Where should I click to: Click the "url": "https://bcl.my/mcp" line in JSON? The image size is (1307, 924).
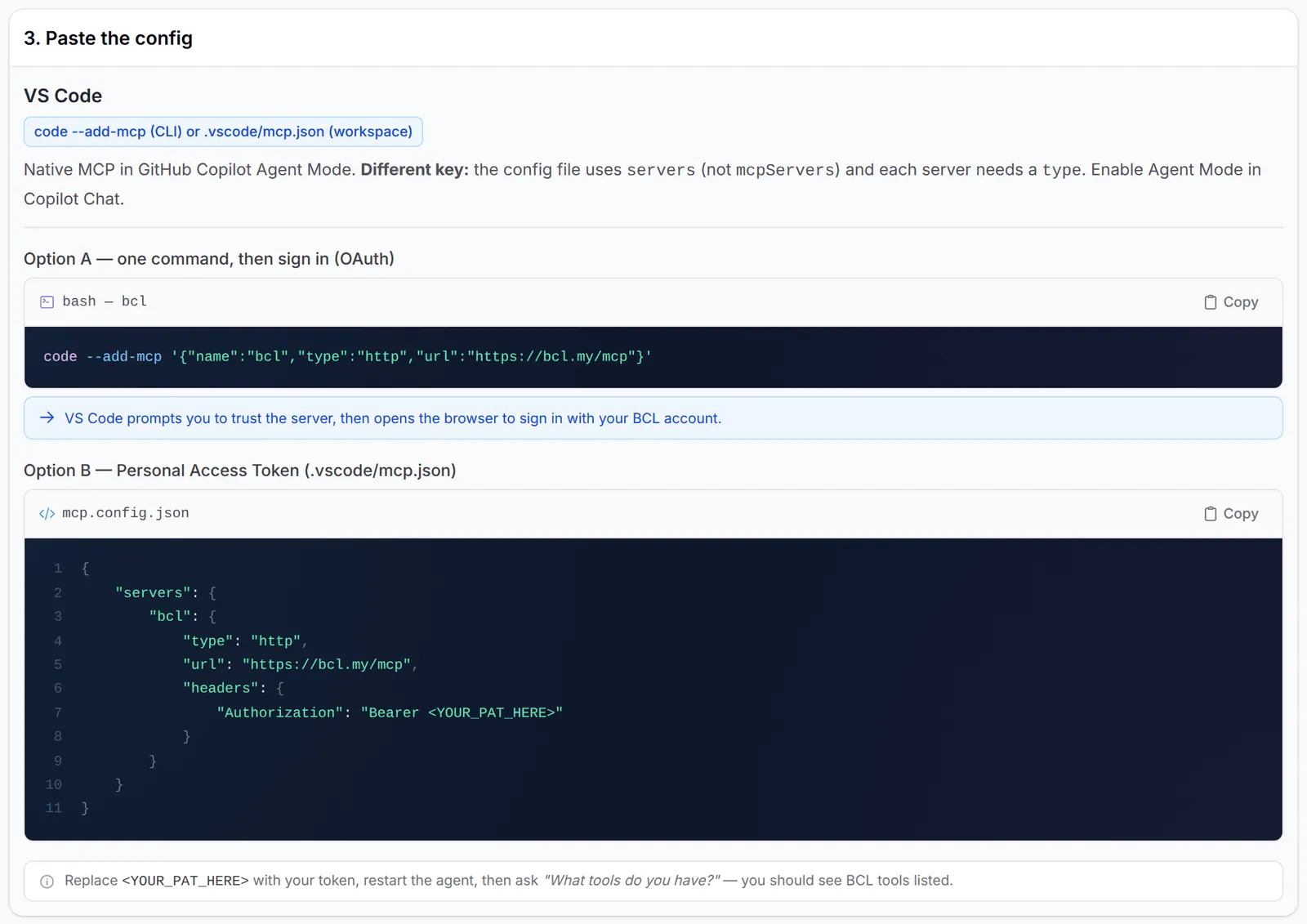click(x=301, y=665)
